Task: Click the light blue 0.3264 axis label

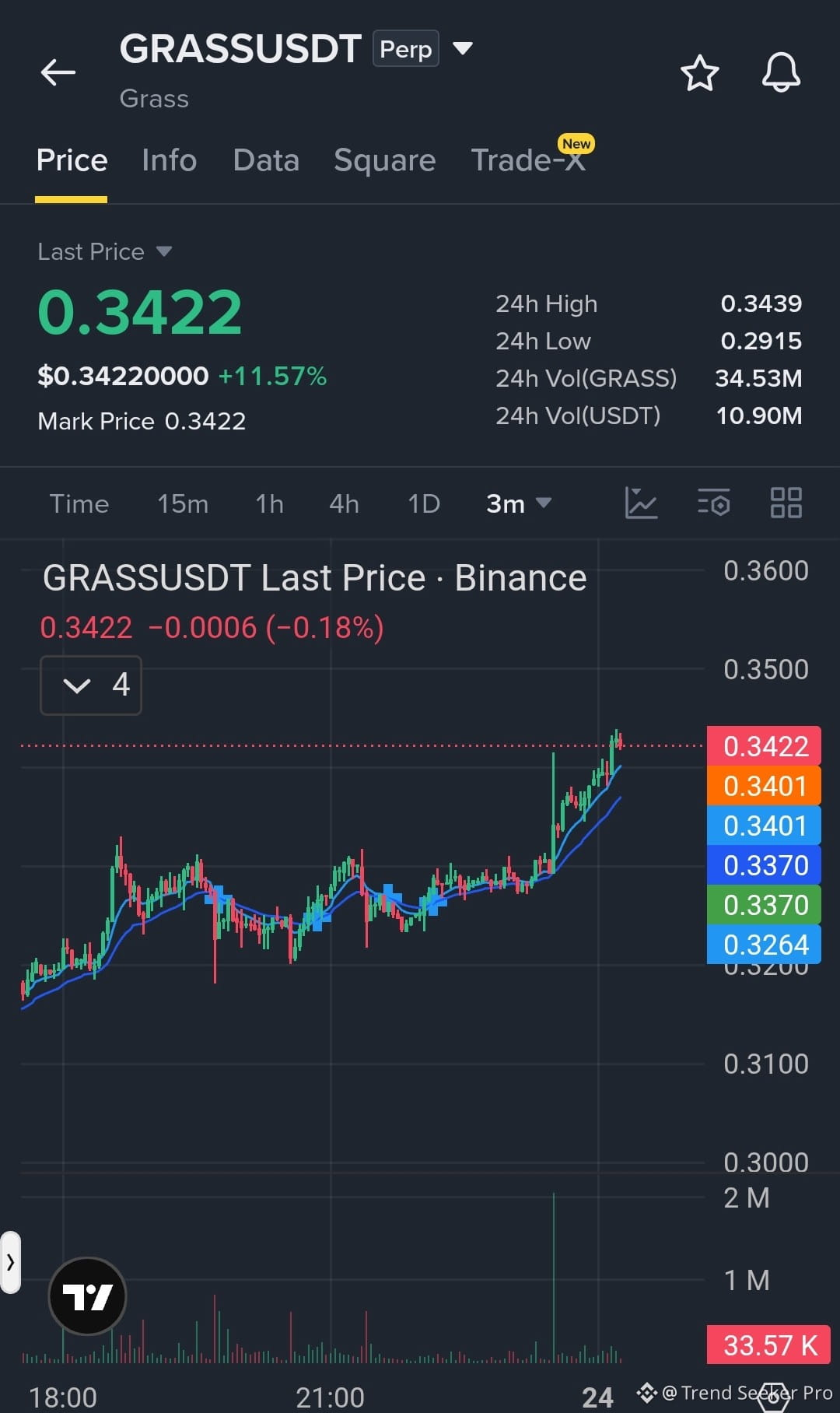Action: [x=764, y=945]
